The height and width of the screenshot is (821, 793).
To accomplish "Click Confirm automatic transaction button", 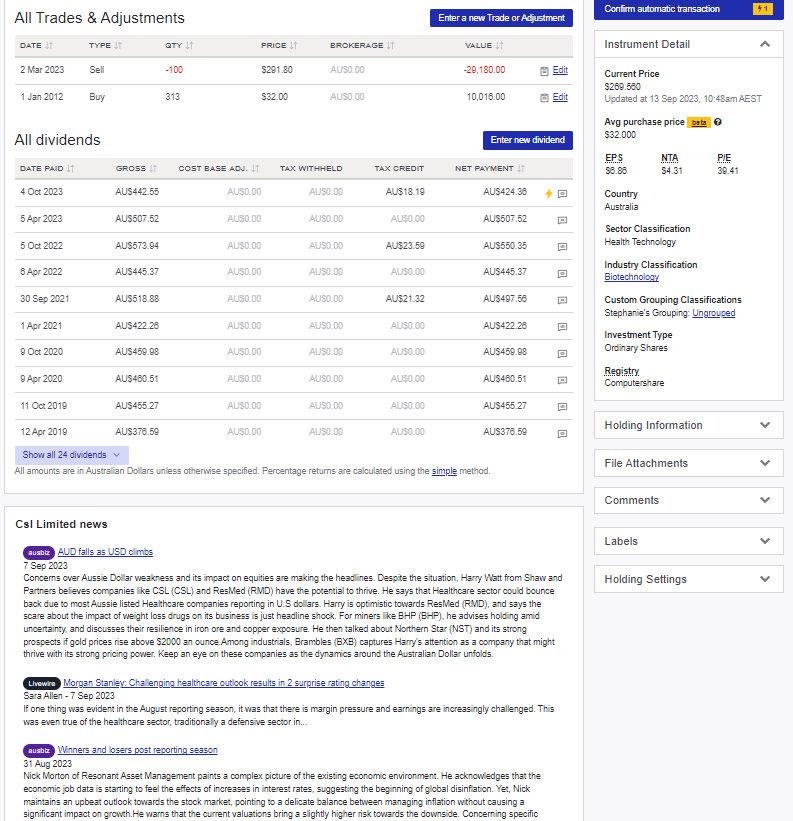I will pos(689,9).
